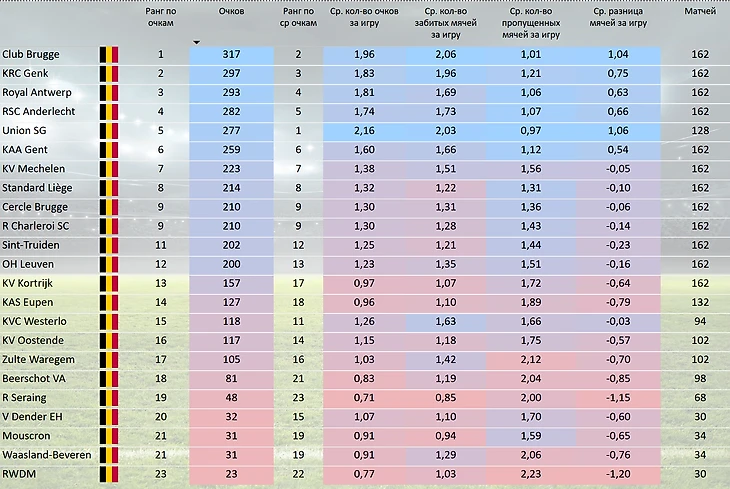Click the flag next to Standard Liège
The image size is (730, 489).
[109, 187]
